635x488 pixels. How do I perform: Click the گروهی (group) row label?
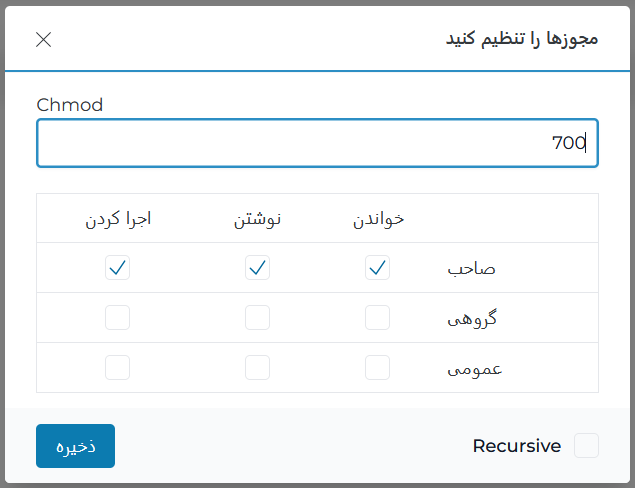point(472,319)
